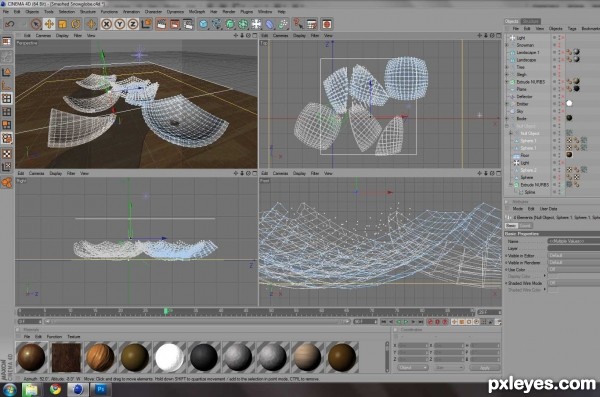Viewport: 600px width, 397px height.
Task: Select the wood grain material sphere
Action: tap(100, 357)
